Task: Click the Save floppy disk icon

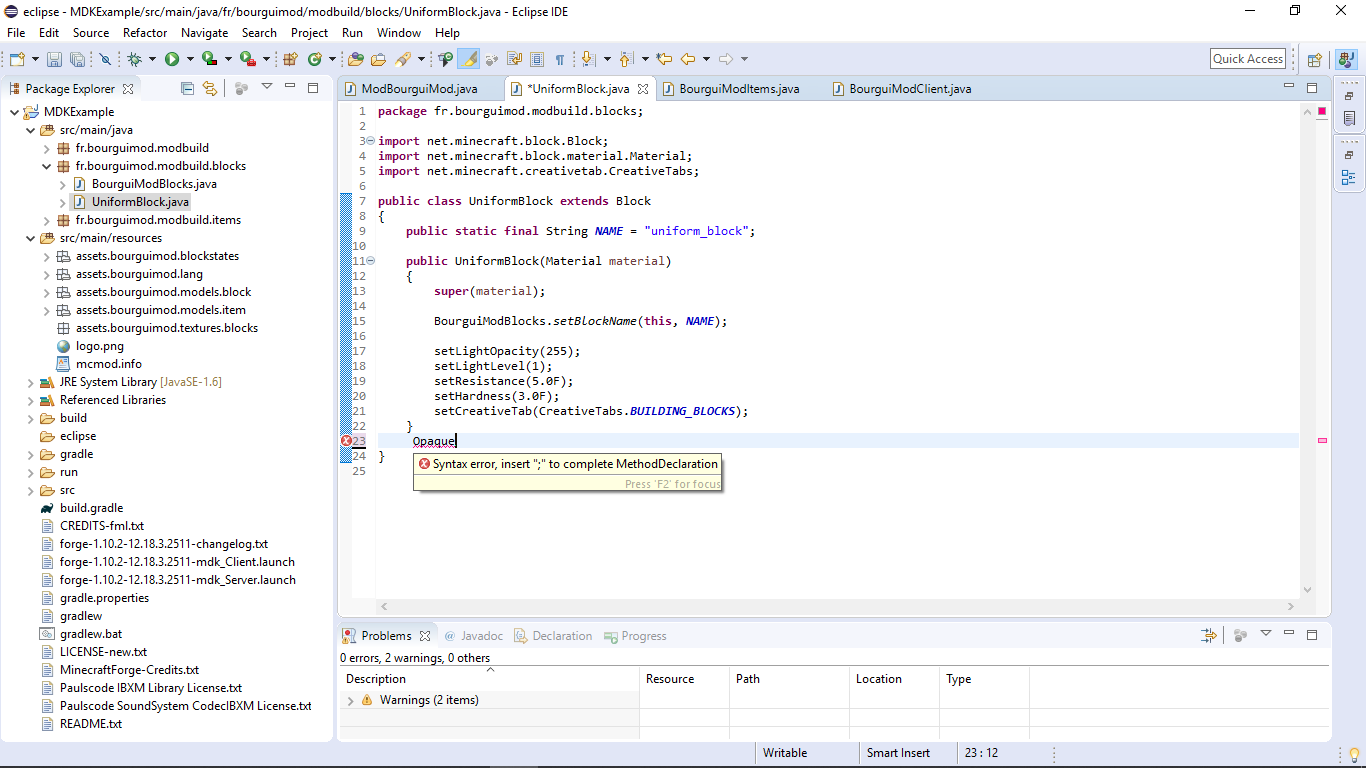Action: click(x=54, y=60)
